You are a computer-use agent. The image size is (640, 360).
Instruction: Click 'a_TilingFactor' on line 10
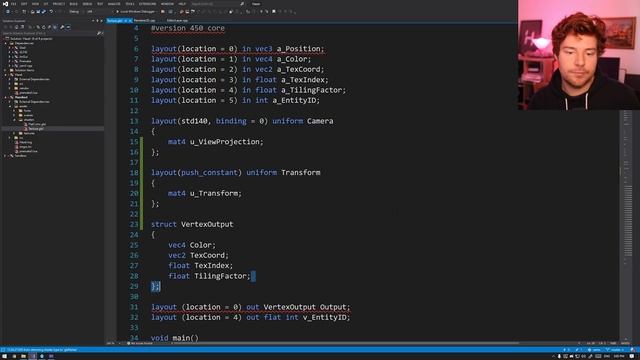tap(311, 90)
